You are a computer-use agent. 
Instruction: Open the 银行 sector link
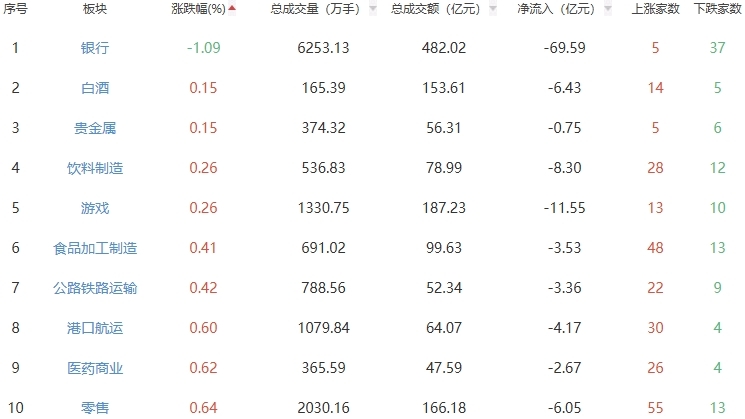(95, 48)
